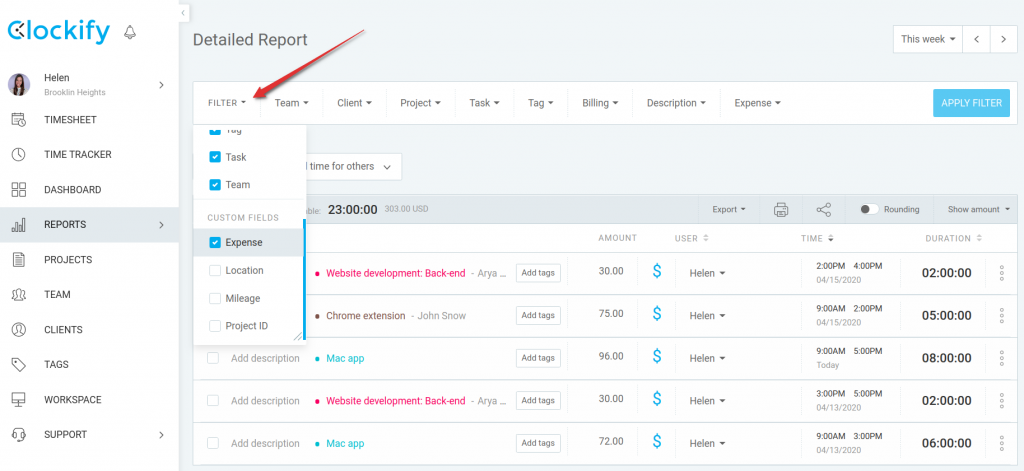Check the Project ID custom field checkbox
Screen dimensions: 1024x471
click(215, 326)
